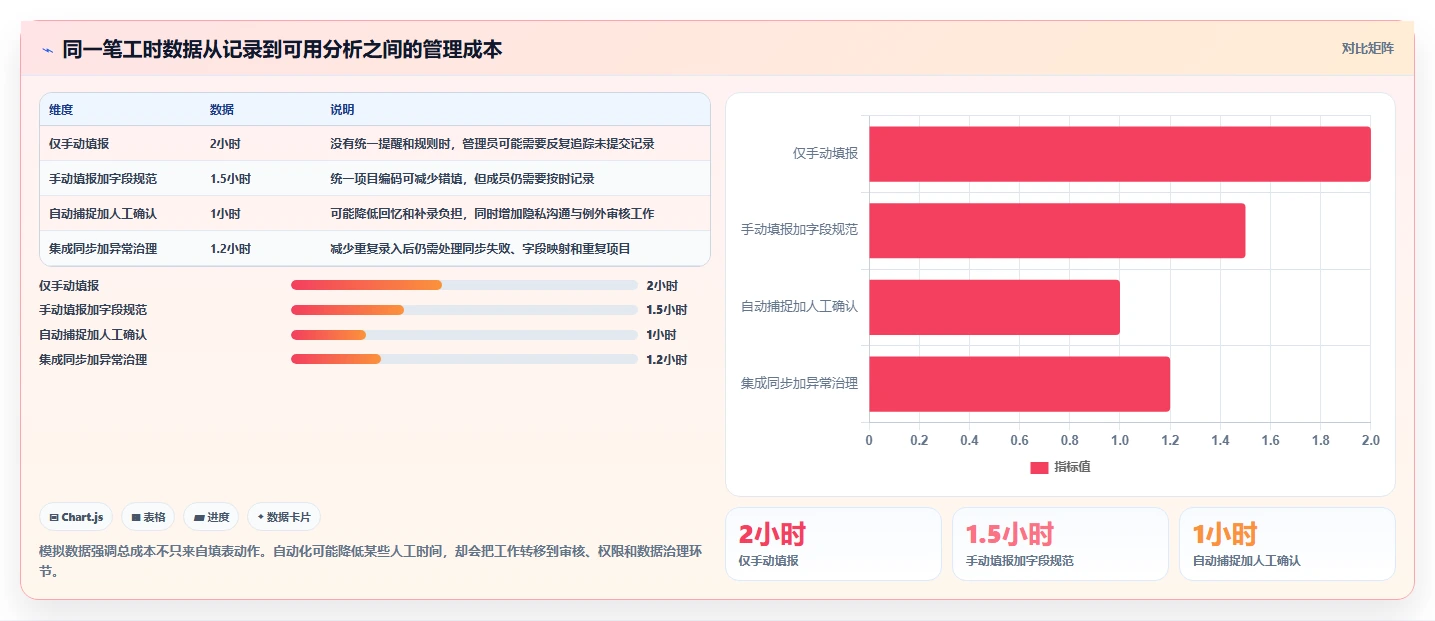1435x621 pixels.
Task: Toggle the 指标值 legend swatch
Action: [1039, 467]
